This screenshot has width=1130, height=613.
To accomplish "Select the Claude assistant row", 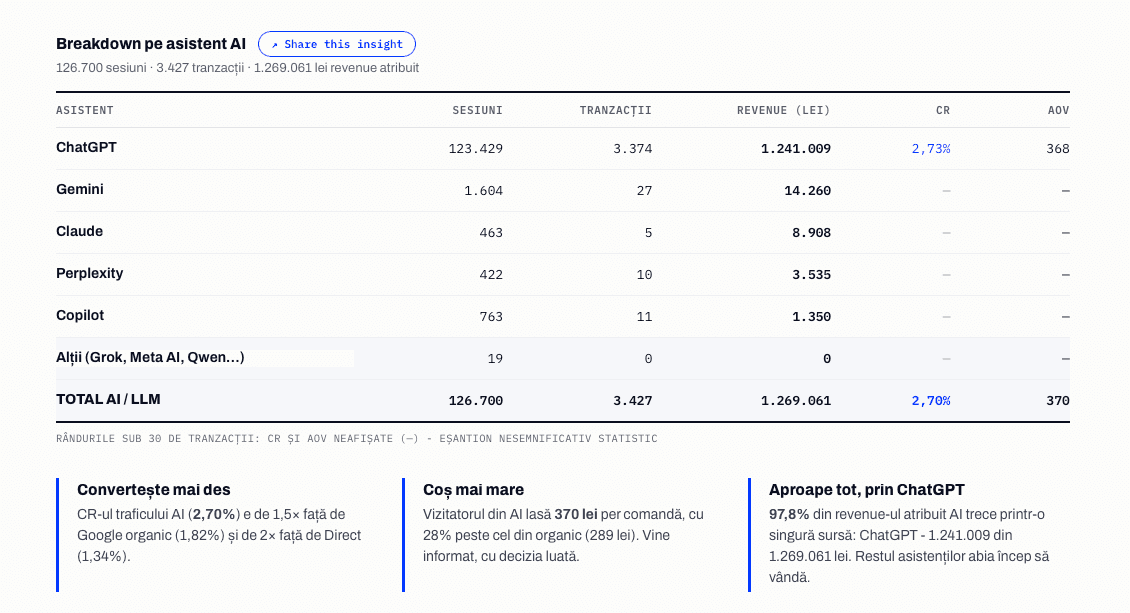I will tap(563, 232).
